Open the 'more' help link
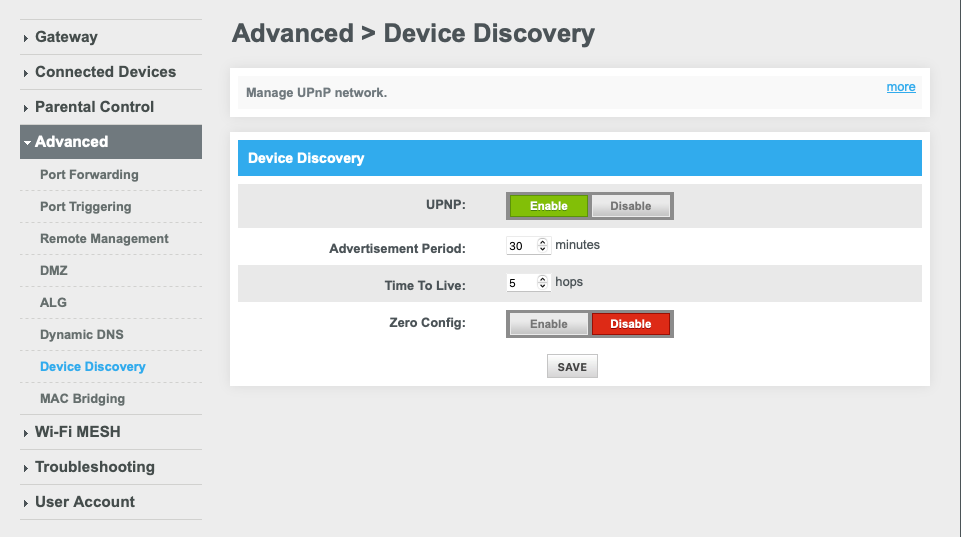The height and width of the screenshot is (537, 961). click(x=901, y=87)
